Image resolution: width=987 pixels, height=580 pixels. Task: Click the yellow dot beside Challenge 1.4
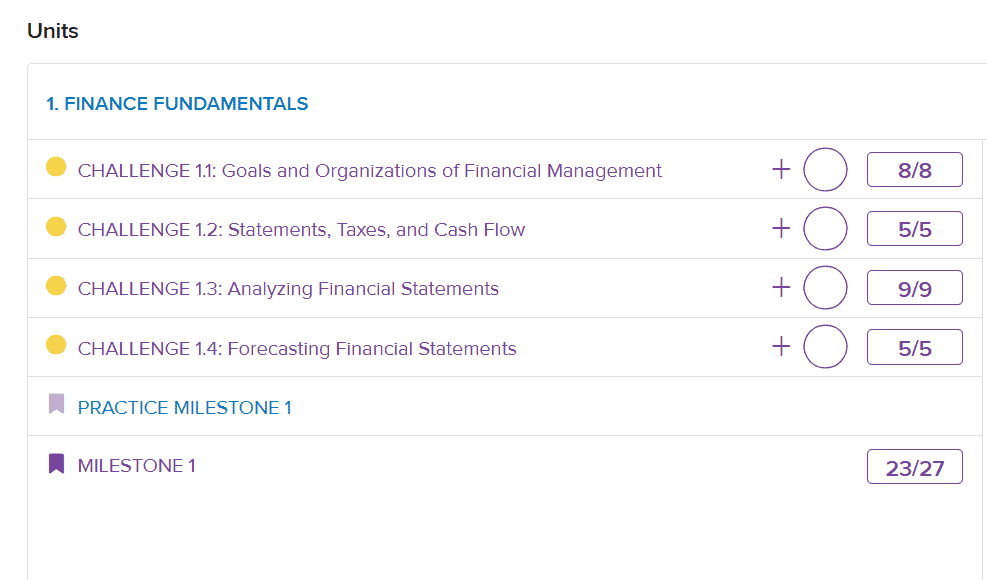pyautogui.click(x=56, y=344)
